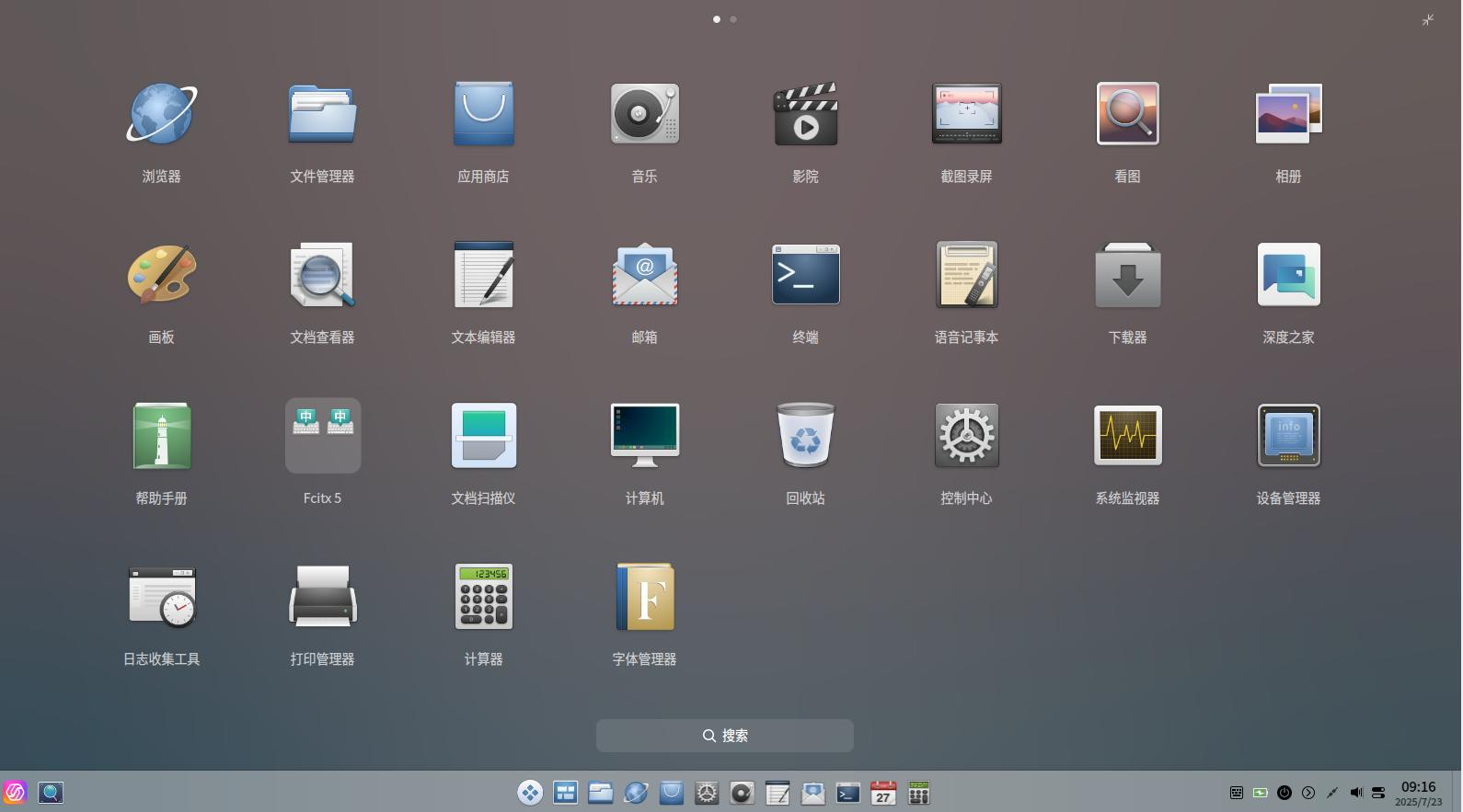This screenshot has width=1463, height=812.
Task: Launch 语音记事本 voice notes
Action: click(x=966, y=275)
